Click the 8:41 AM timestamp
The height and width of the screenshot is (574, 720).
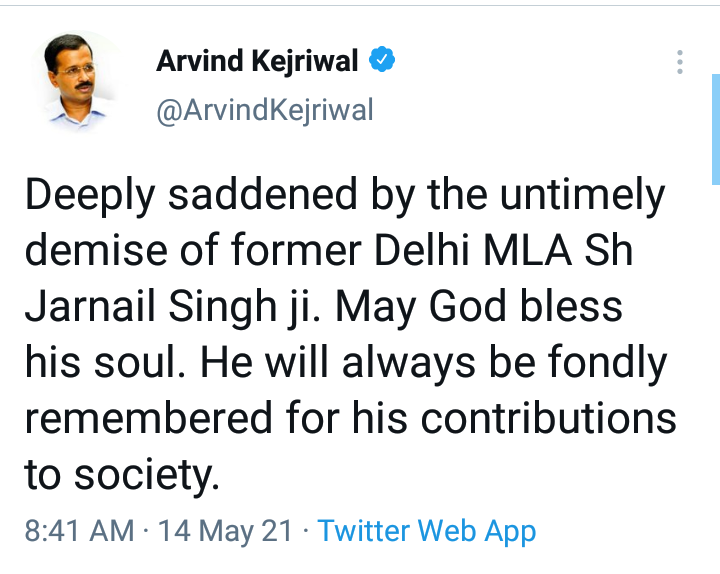pos(78,530)
